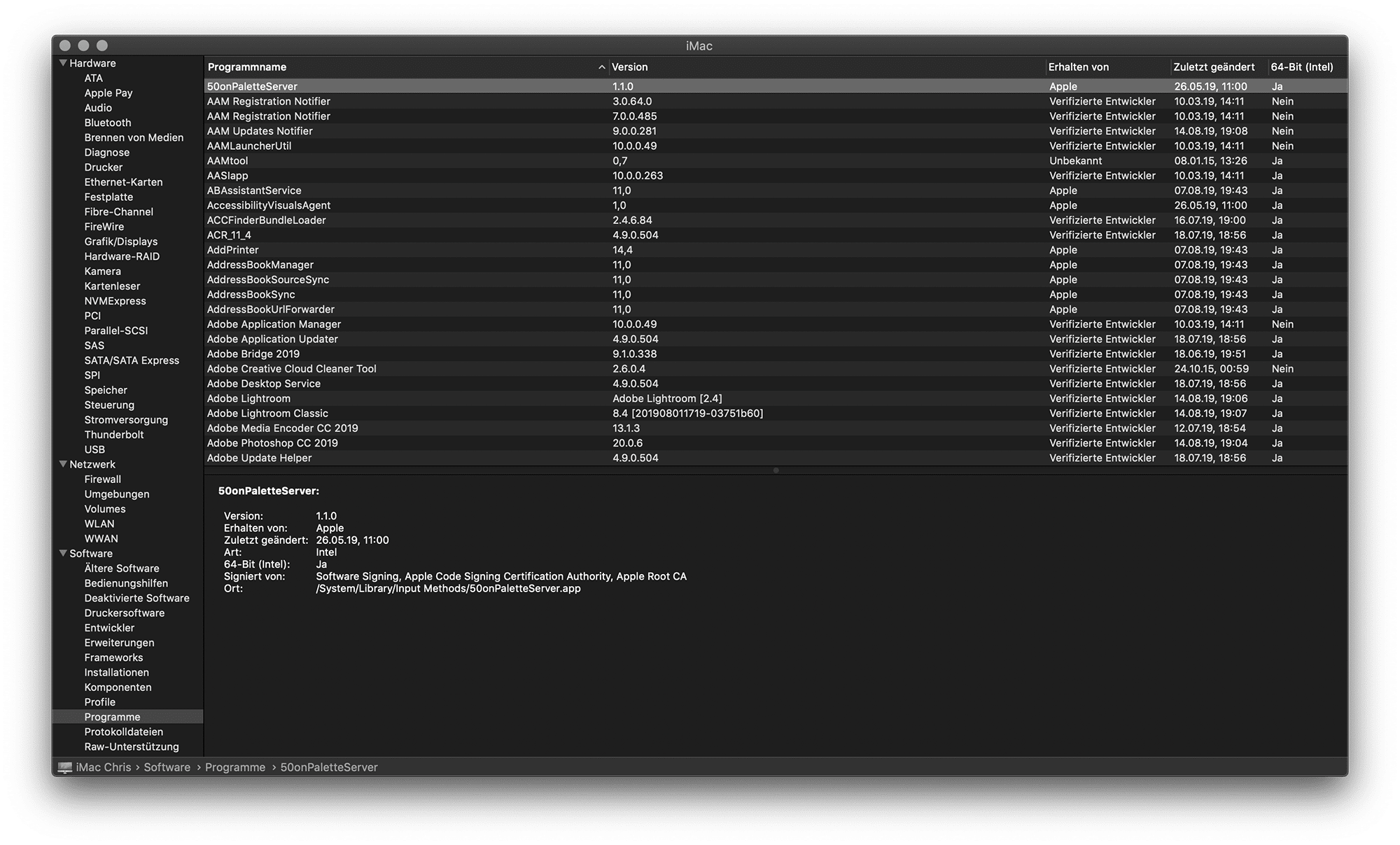Select the Adobe Lightroom Classic row
The height and width of the screenshot is (845, 1400).
click(267, 413)
